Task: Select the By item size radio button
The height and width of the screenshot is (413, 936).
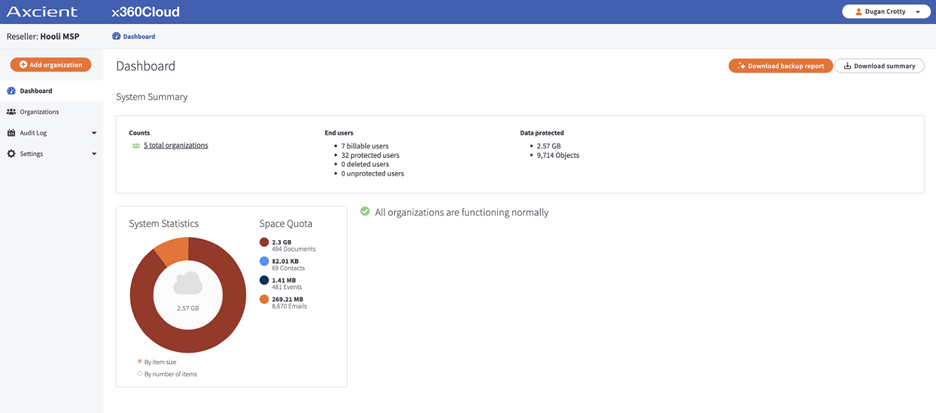Action: click(139, 361)
